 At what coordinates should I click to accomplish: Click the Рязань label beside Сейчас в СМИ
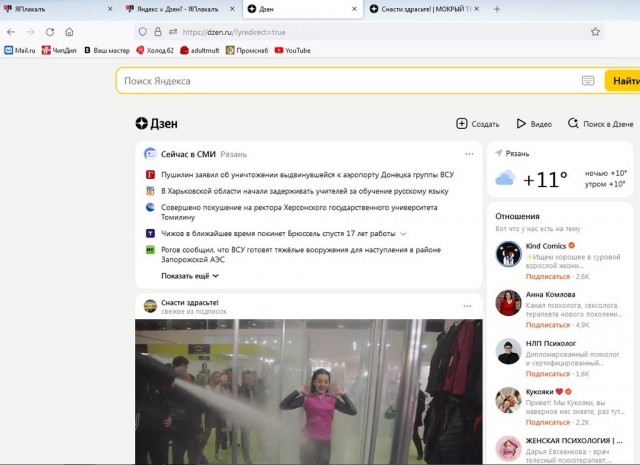pyautogui.click(x=233, y=154)
